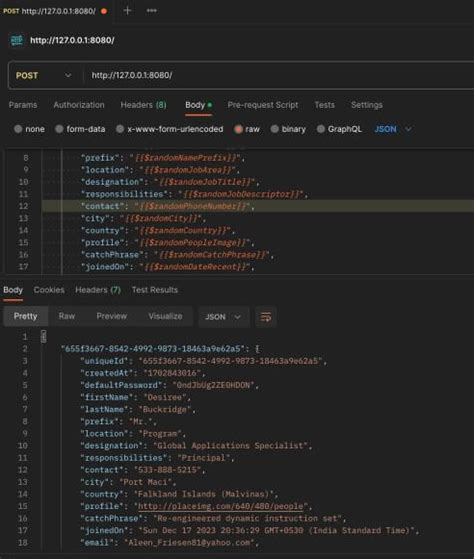The height and width of the screenshot is (559, 474).
Task: Open the request Headers (8) tab
Action: point(143,105)
